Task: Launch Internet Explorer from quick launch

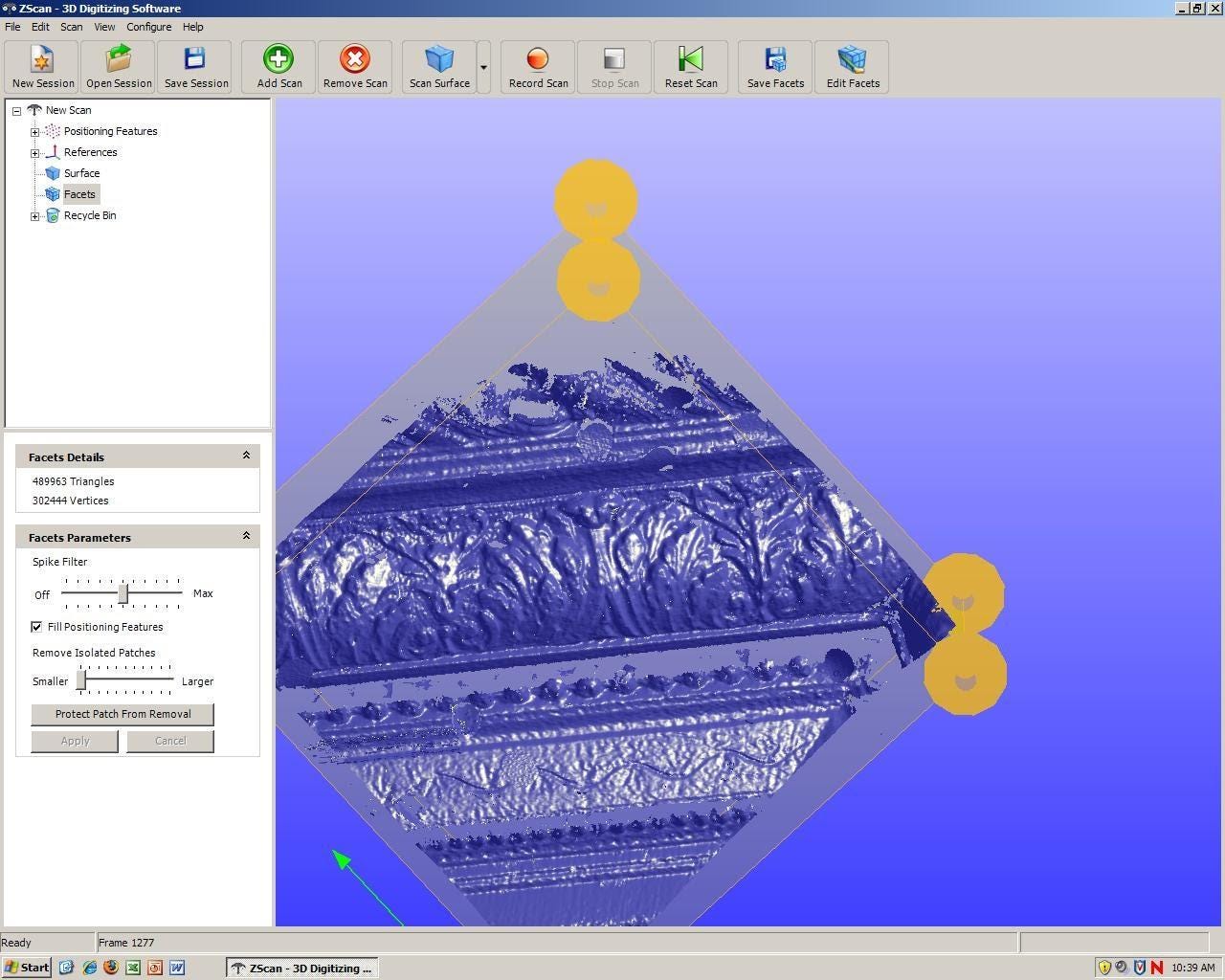Action: (89, 968)
